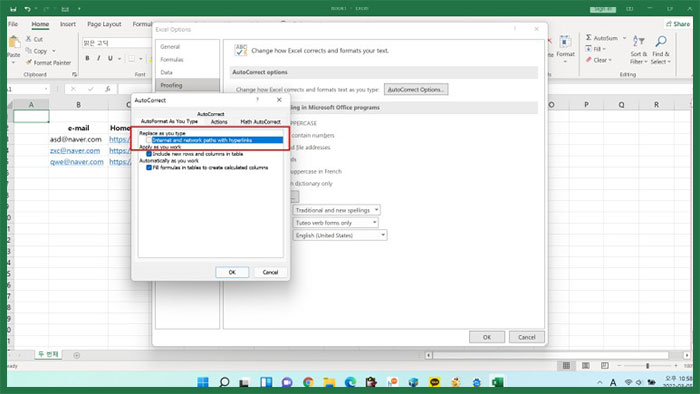Click Cancel in the AutoCorrect dialog
This screenshot has height=394, width=700.
pos(270,272)
